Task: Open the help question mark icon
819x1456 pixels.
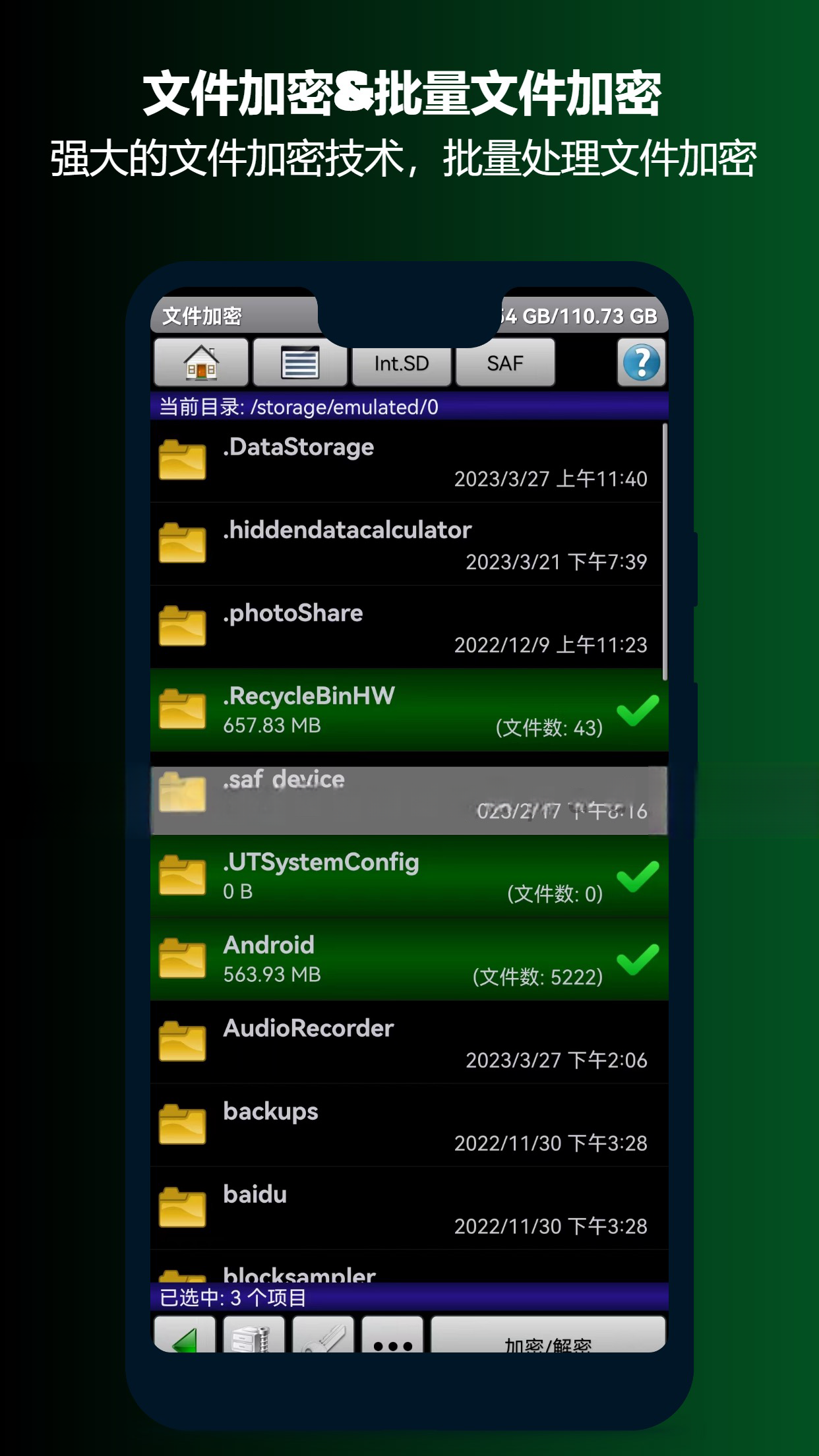Action: 642,363
